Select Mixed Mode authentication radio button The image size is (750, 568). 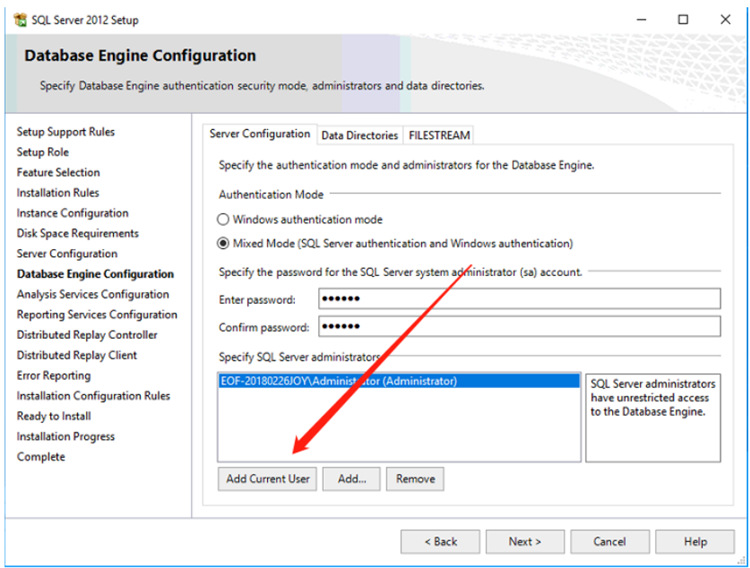click(223, 244)
